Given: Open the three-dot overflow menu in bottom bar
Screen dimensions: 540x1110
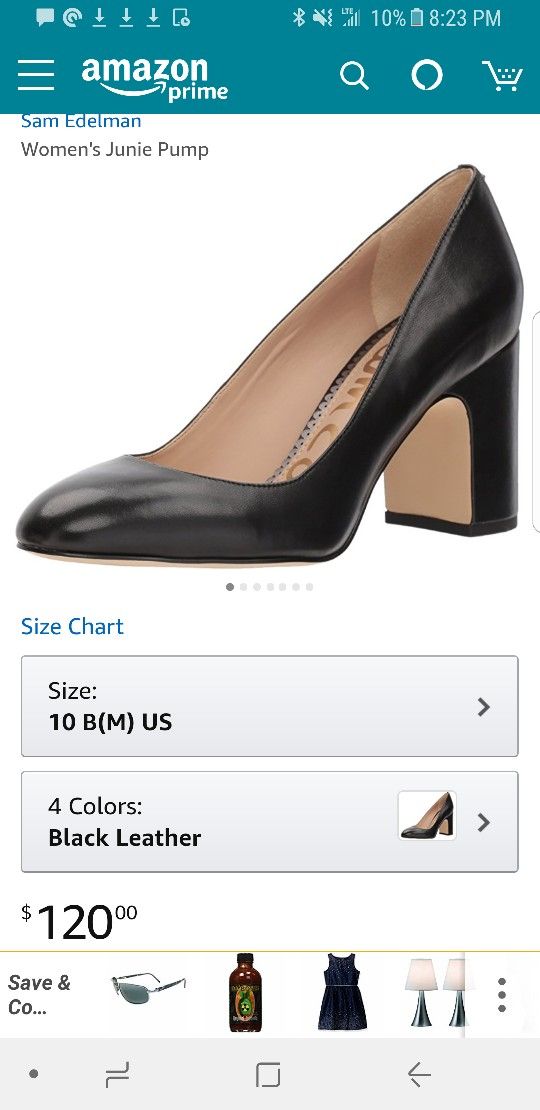Looking at the screenshot, I should [502, 995].
